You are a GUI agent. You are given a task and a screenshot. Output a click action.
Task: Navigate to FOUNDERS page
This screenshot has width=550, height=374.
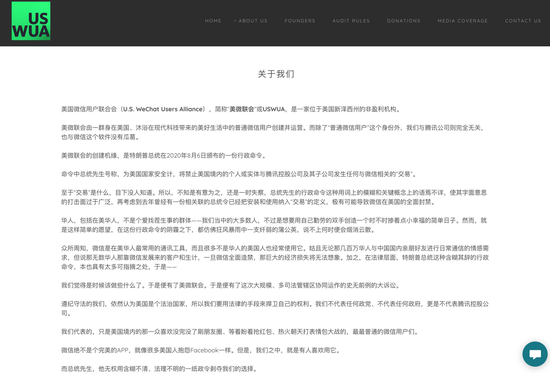[300, 21]
